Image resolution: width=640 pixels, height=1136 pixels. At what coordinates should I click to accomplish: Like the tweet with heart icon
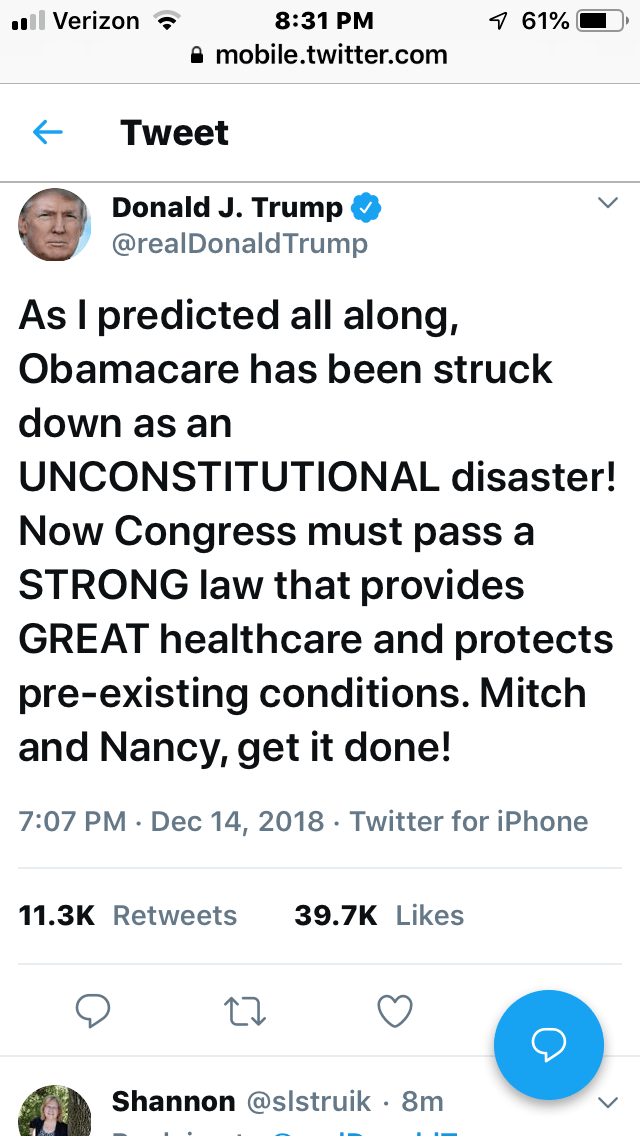(x=395, y=1011)
